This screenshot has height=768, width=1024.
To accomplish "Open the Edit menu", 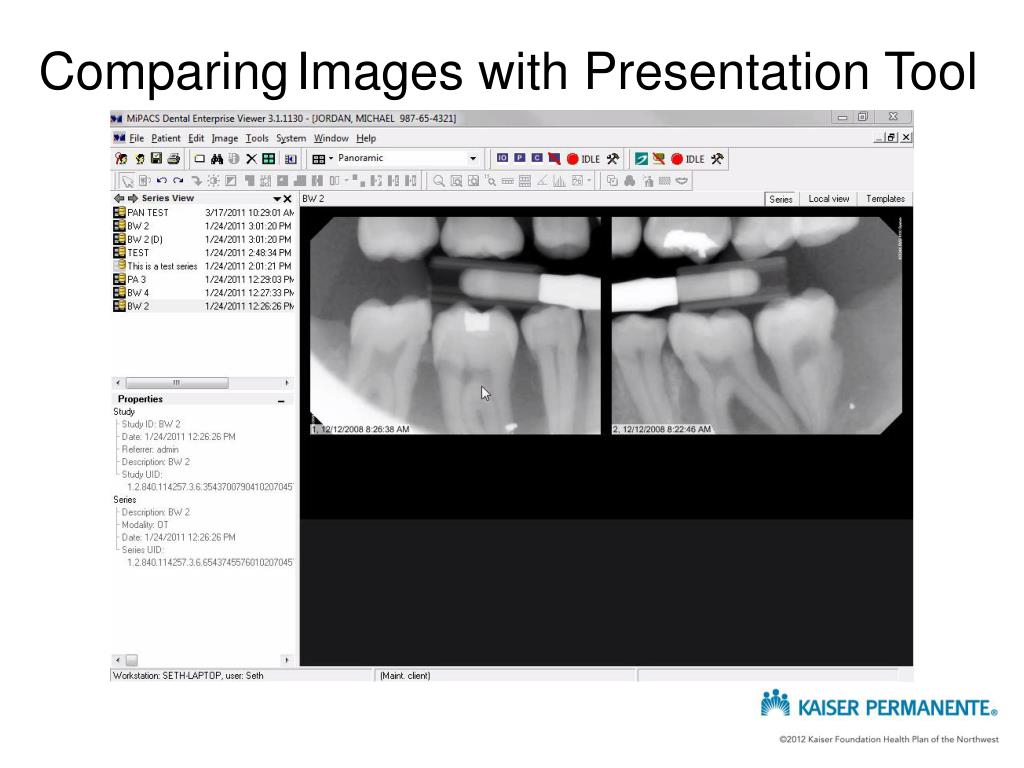I will pyautogui.click(x=196, y=138).
